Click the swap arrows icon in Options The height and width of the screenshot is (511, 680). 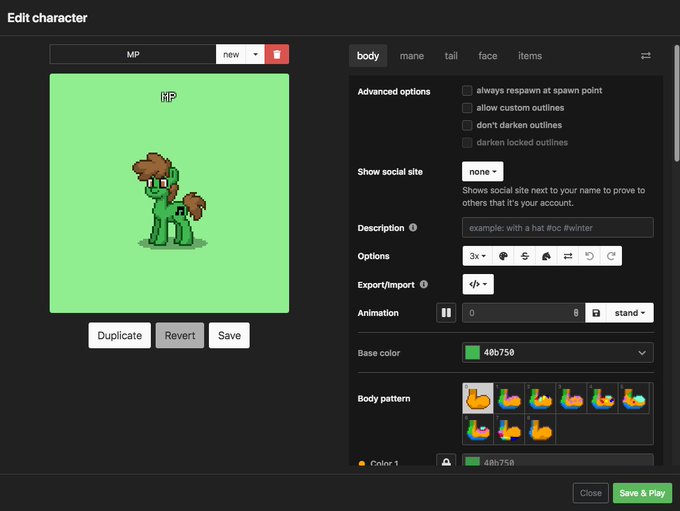(568, 256)
